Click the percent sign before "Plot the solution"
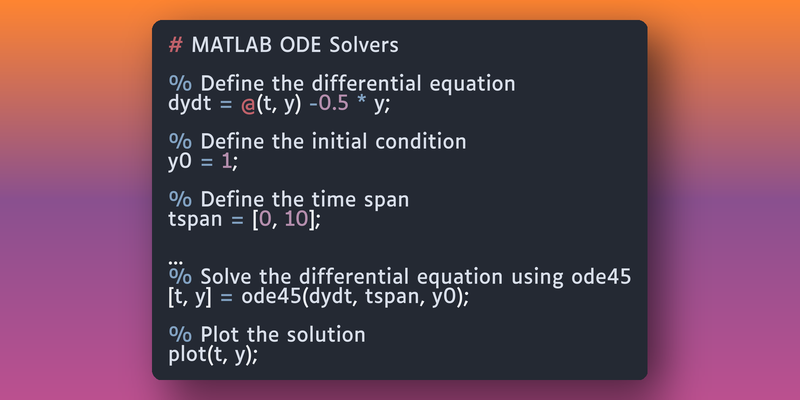The height and width of the screenshot is (400, 800). point(178,334)
